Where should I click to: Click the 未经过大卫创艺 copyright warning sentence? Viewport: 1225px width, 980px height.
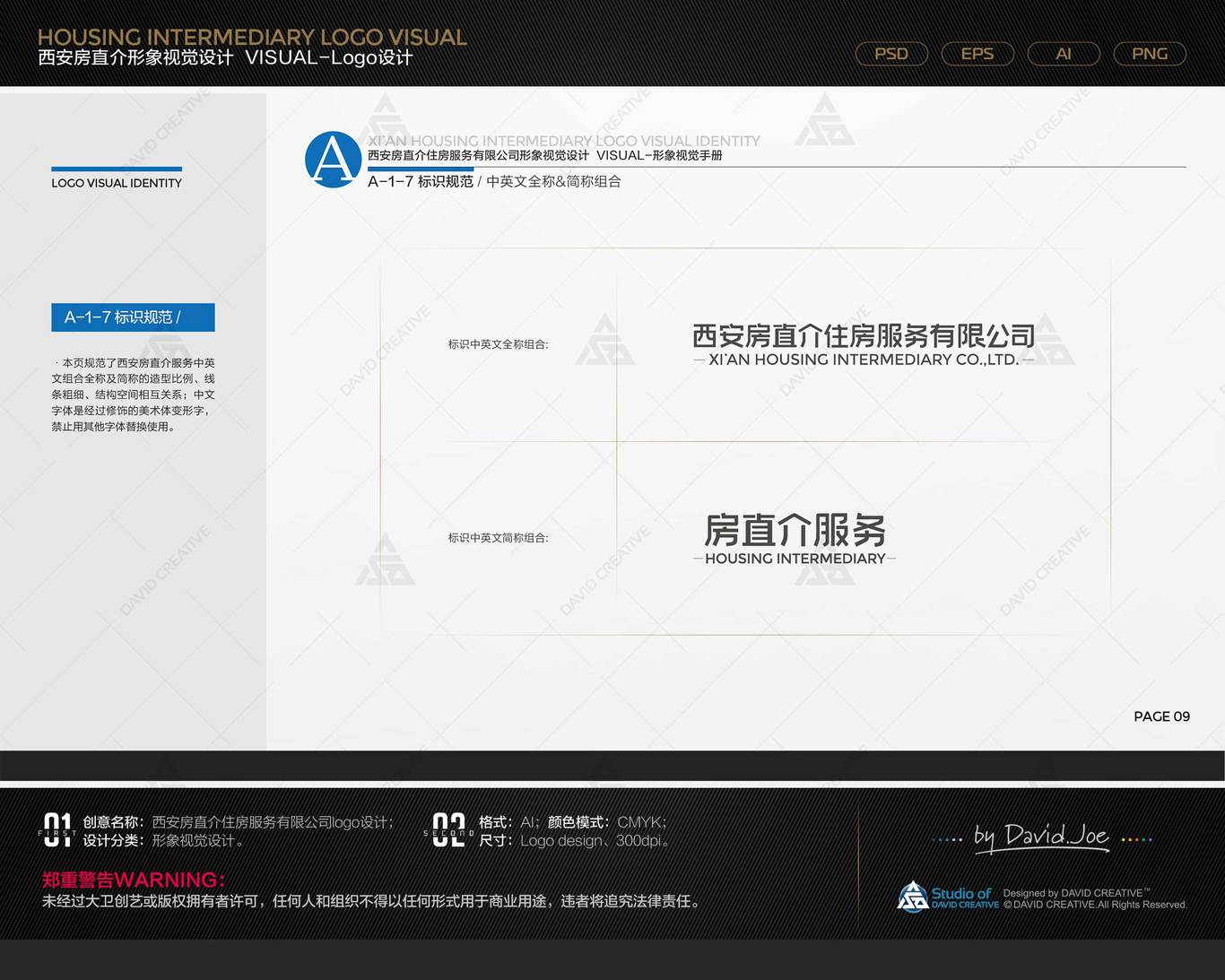coord(371,901)
